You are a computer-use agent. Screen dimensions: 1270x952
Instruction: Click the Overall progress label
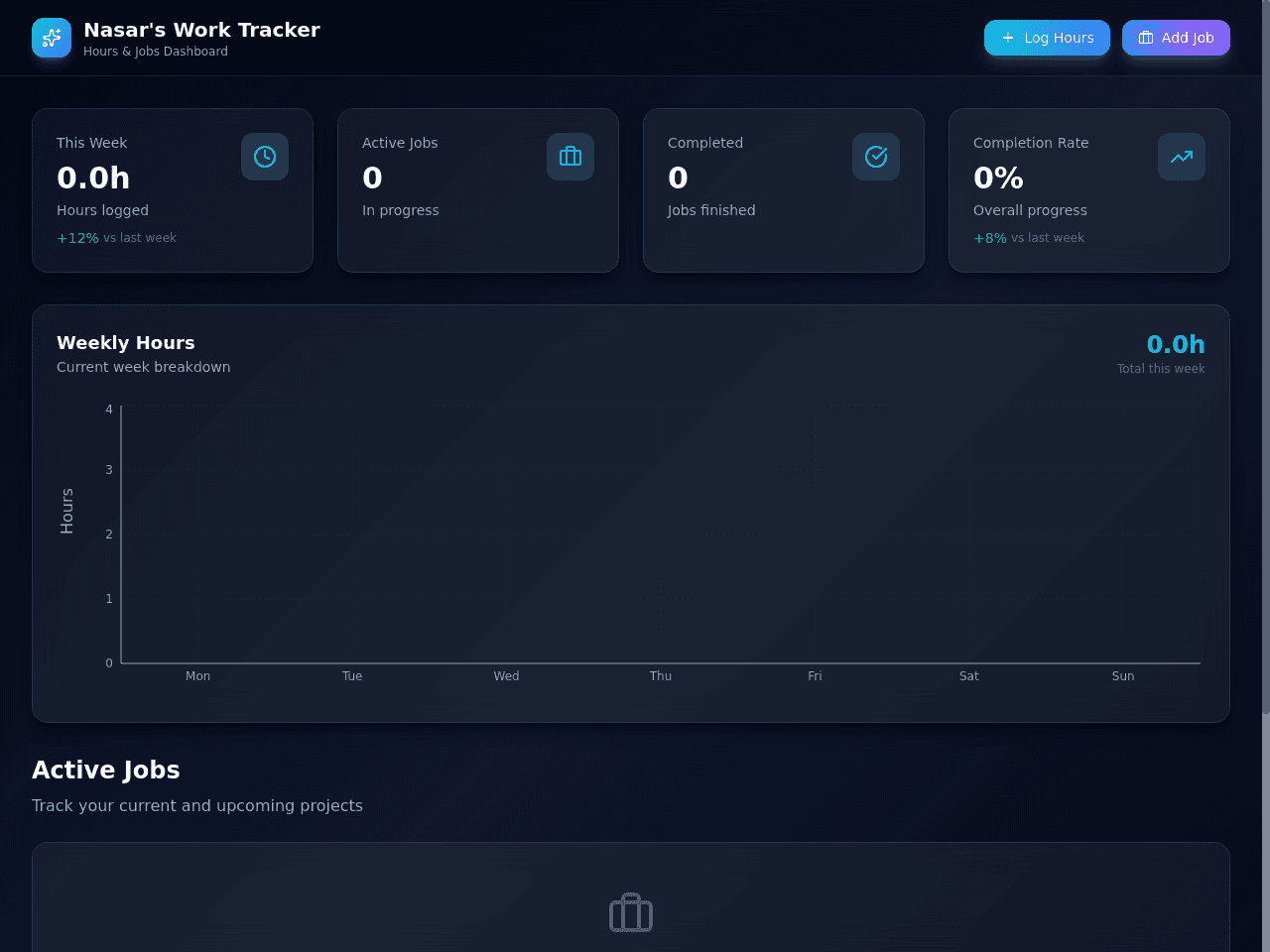pyautogui.click(x=1030, y=210)
